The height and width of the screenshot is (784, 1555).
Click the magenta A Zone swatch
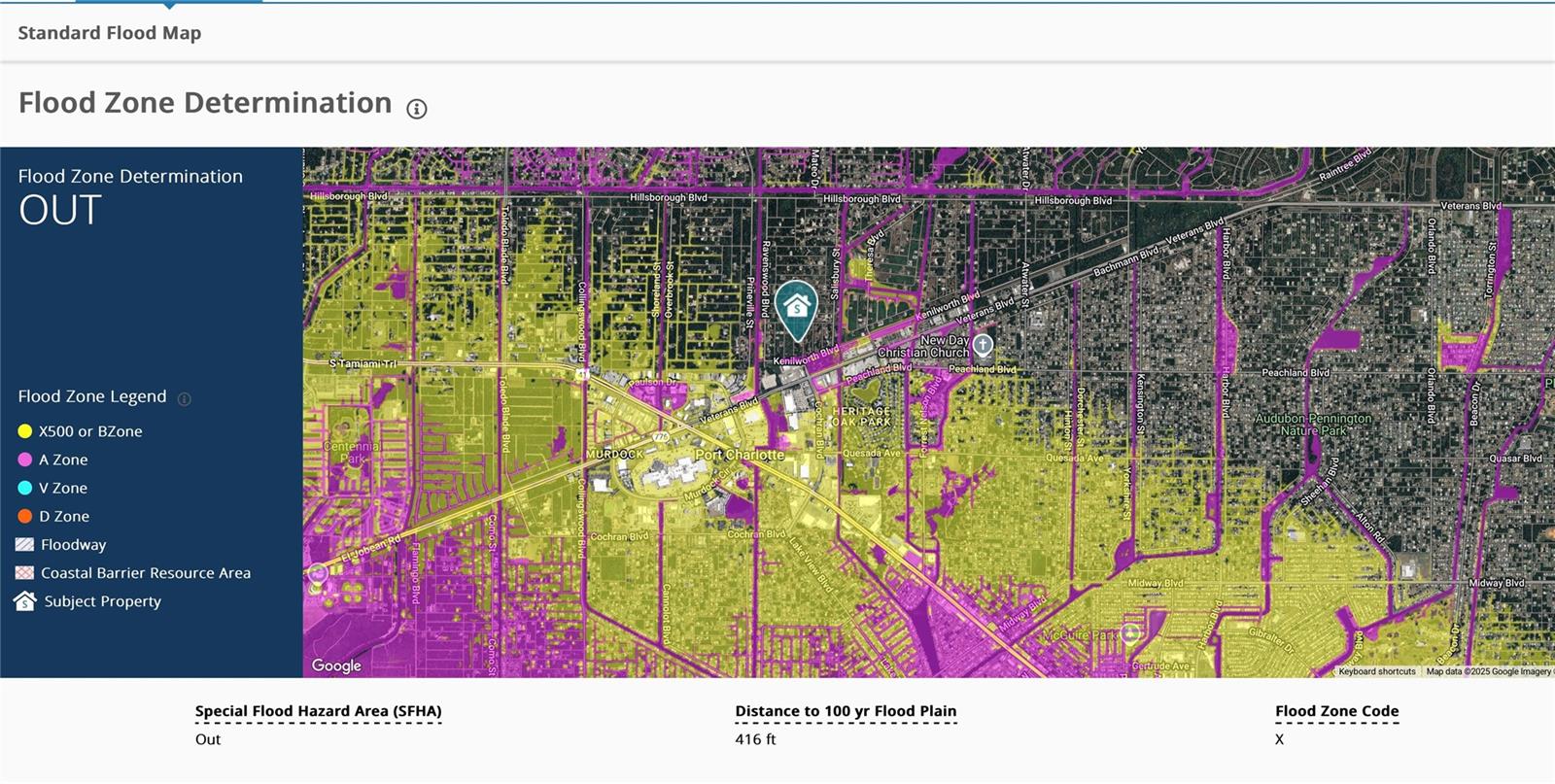pos(25,460)
